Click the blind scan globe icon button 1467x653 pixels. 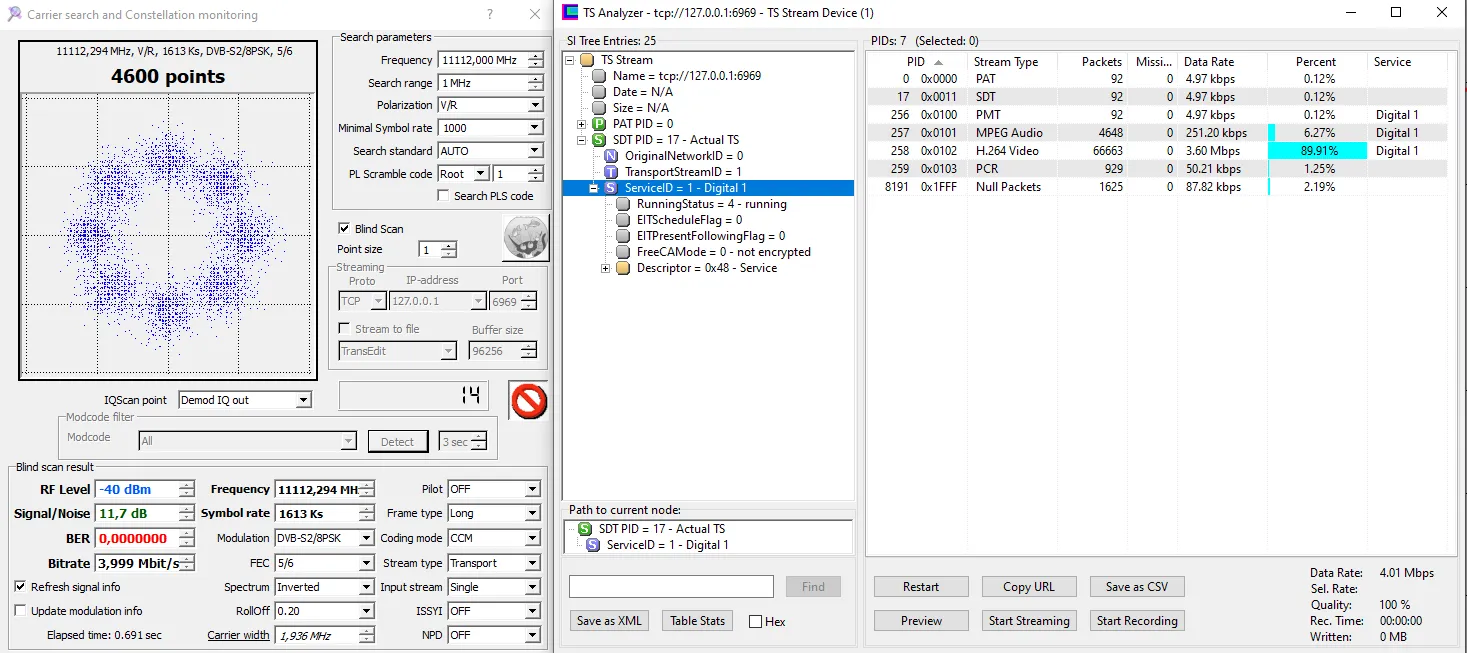coord(526,238)
